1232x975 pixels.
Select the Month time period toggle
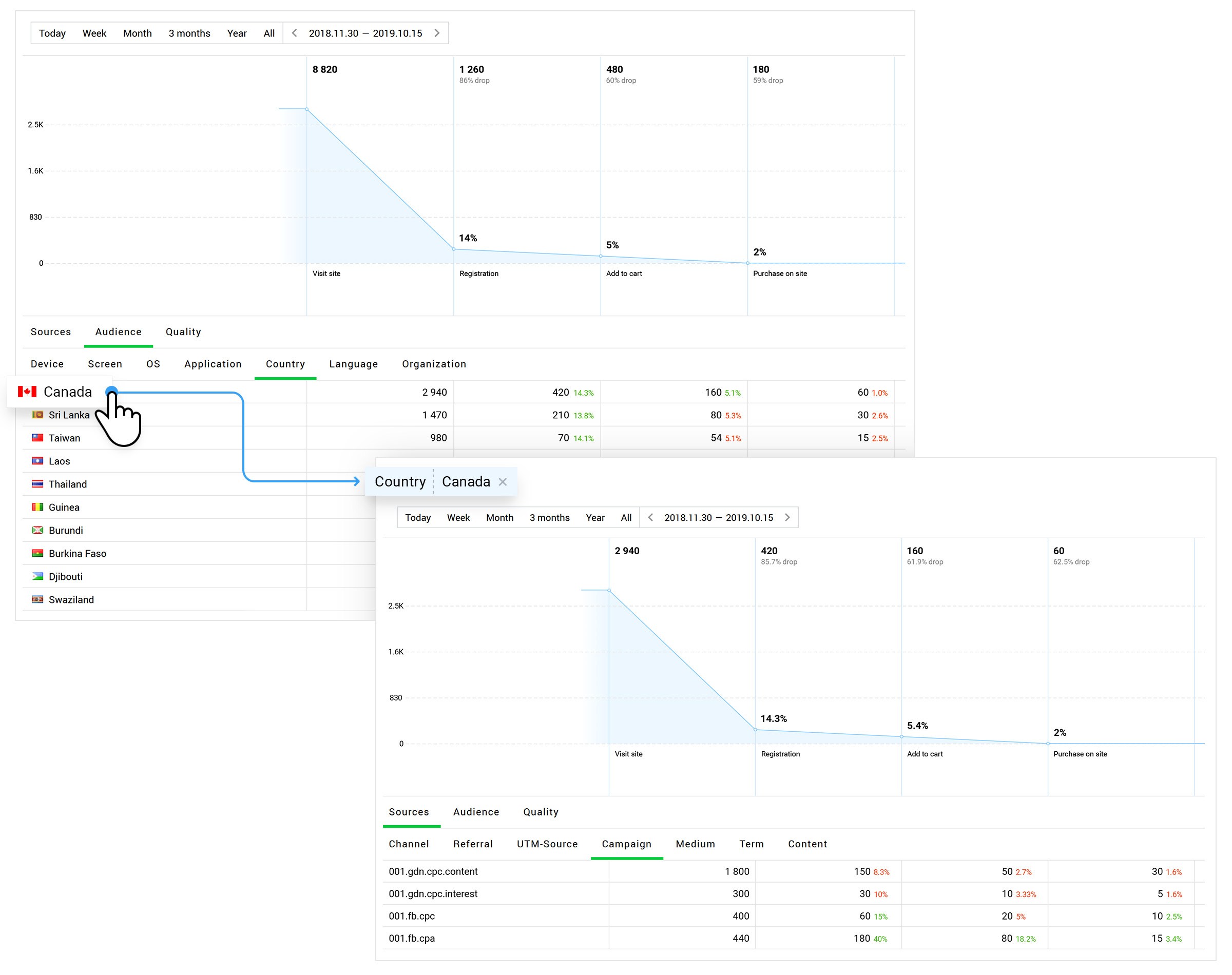tap(137, 33)
